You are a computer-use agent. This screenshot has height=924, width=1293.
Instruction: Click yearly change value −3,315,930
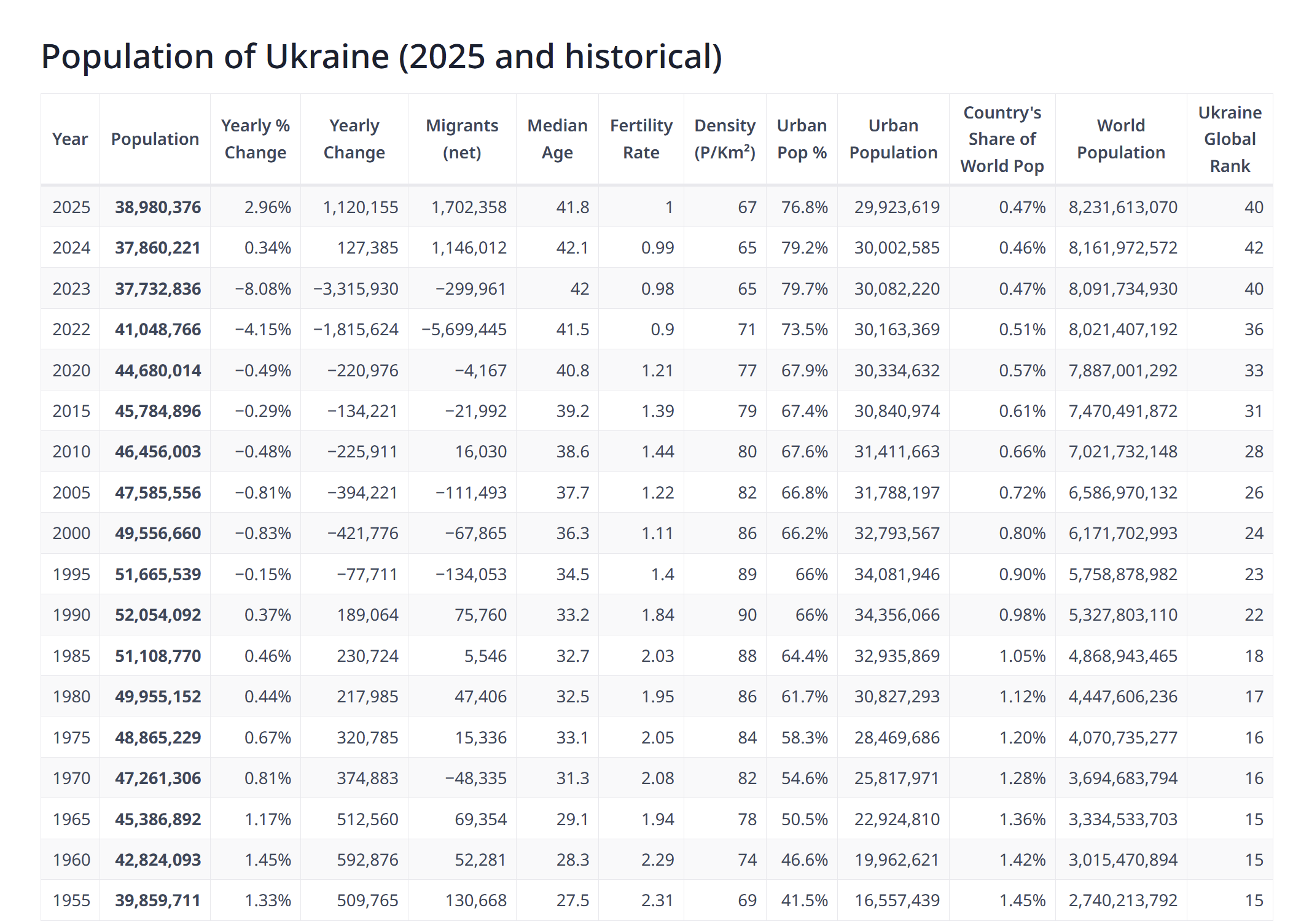356,289
